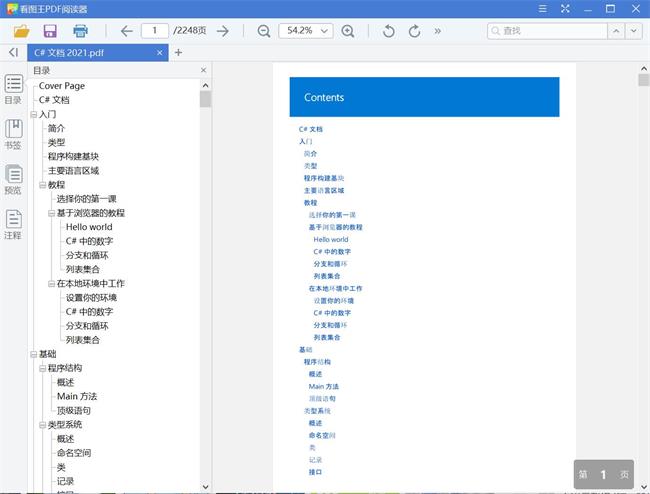Go to the next page arrow
The height and width of the screenshot is (494, 650).
tap(223, 31)
